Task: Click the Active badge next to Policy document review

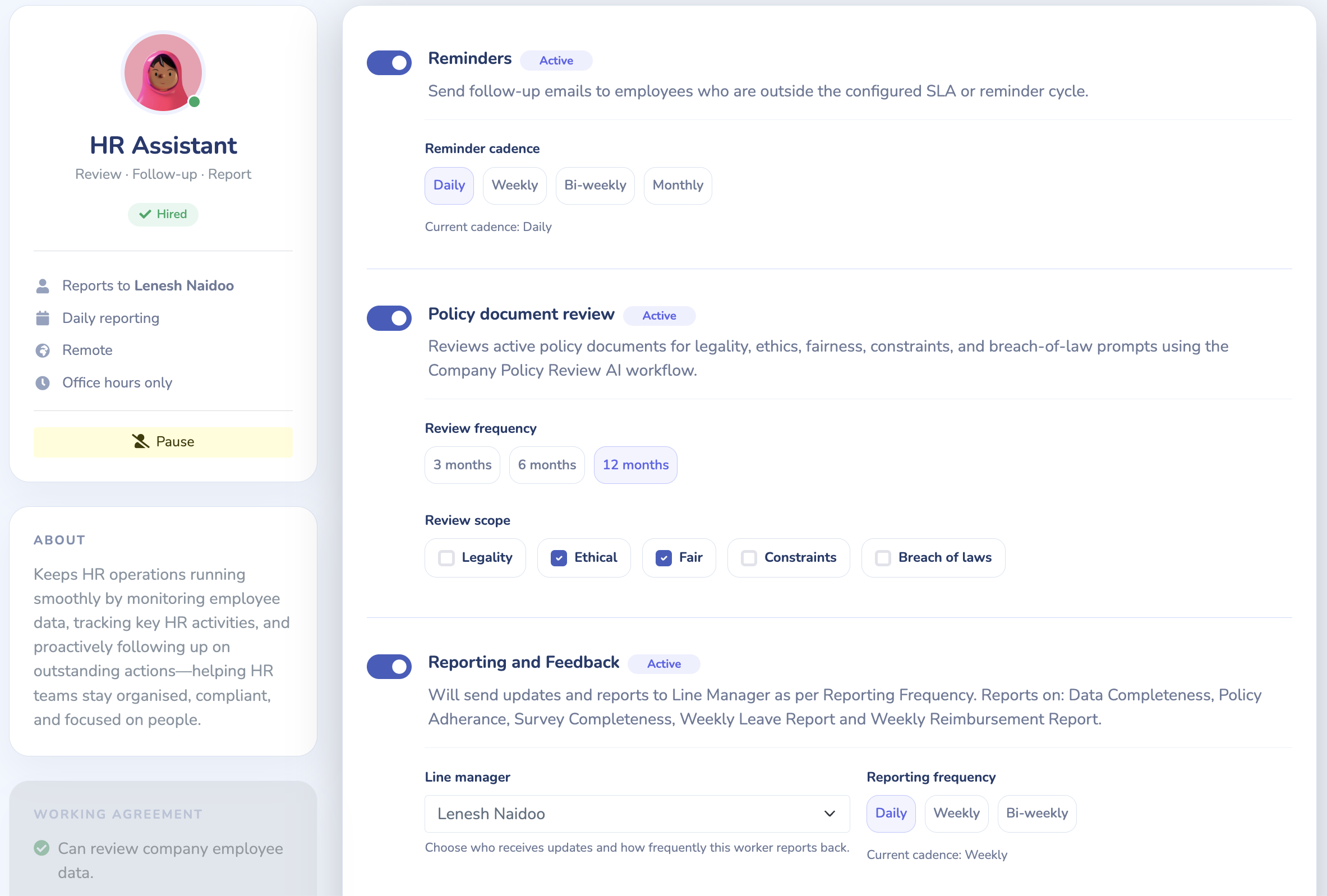Action: [x=659, y=316]
